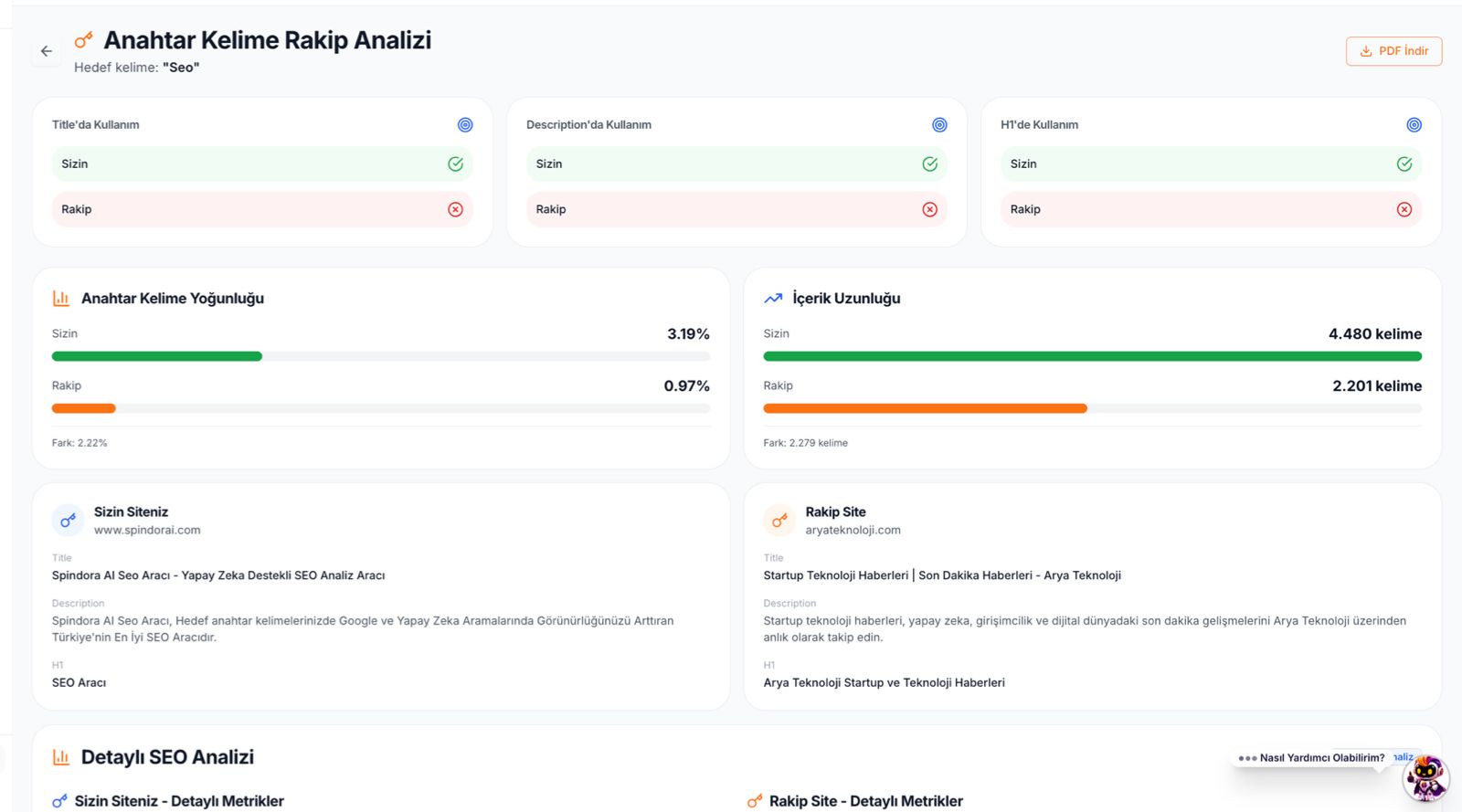The height and width of the screenshot is (812, 1462).
Task: Open the chatbot assistant avatar
Action: 1426,778
